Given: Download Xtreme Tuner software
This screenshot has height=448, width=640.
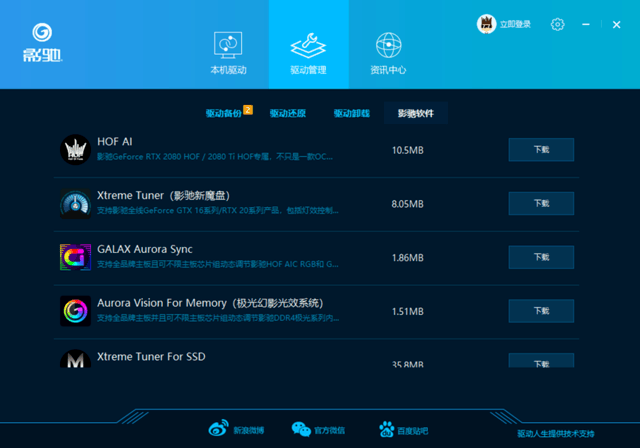Looking at the screenshot, I should pos(541,204).
